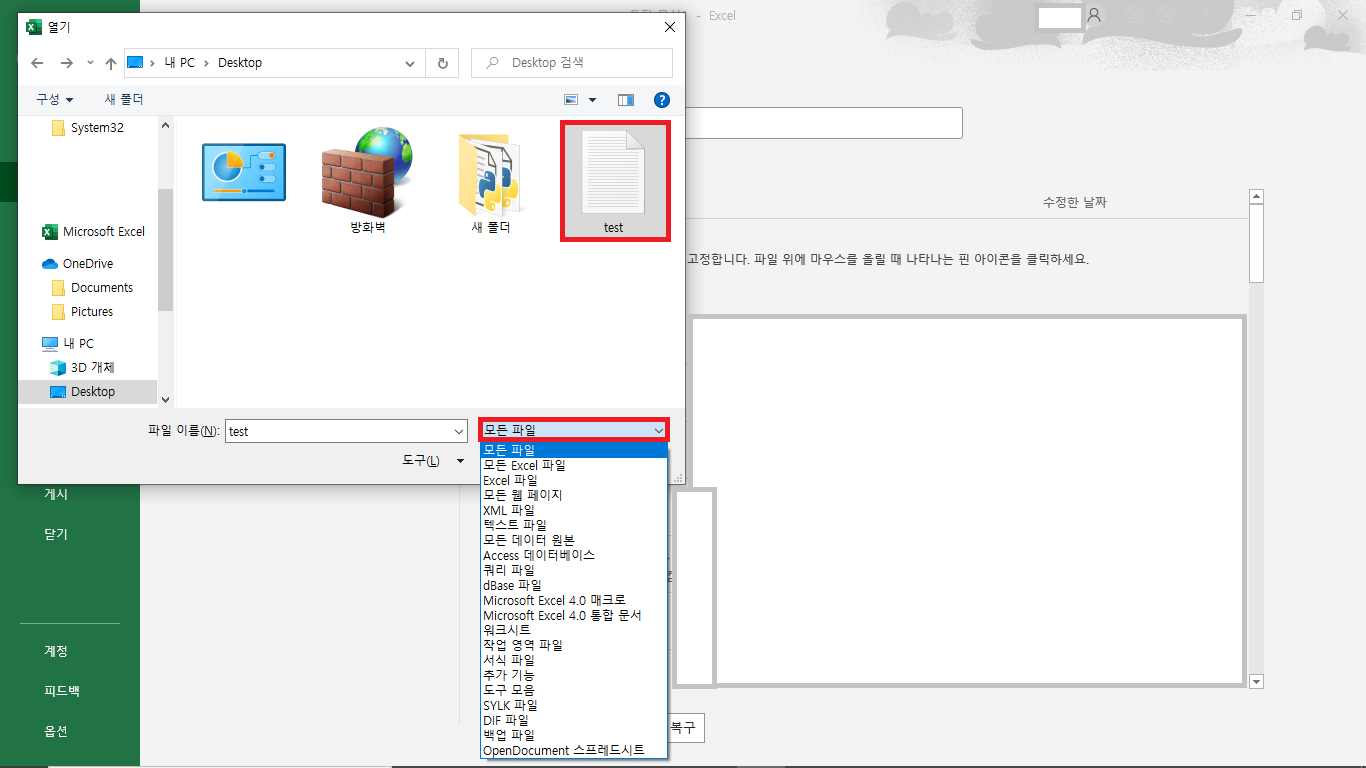The width and height of the screenshot is (1366, 768).
Task: Click the 파일 이름 text field
Action: 338,431
